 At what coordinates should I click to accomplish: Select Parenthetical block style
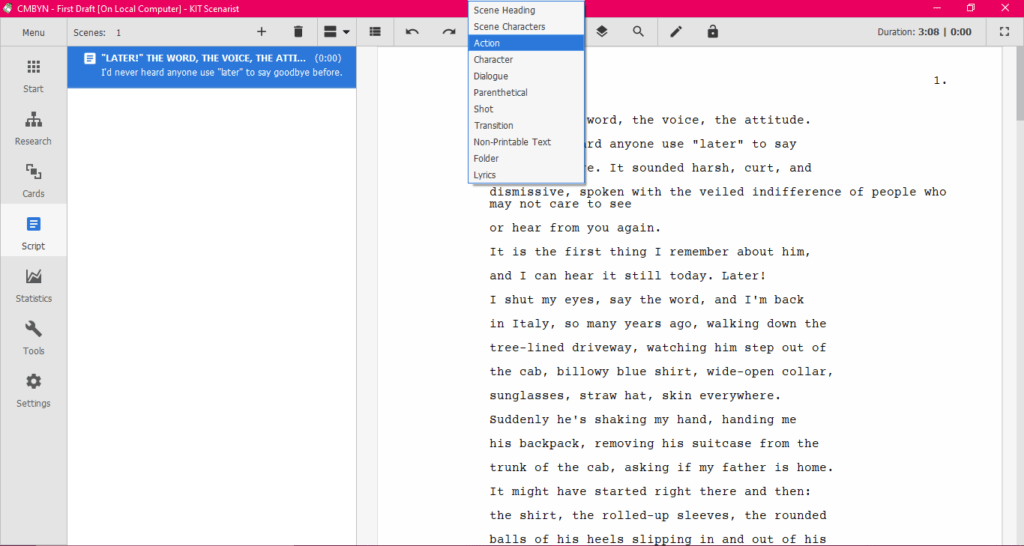(x=526, y=93)
